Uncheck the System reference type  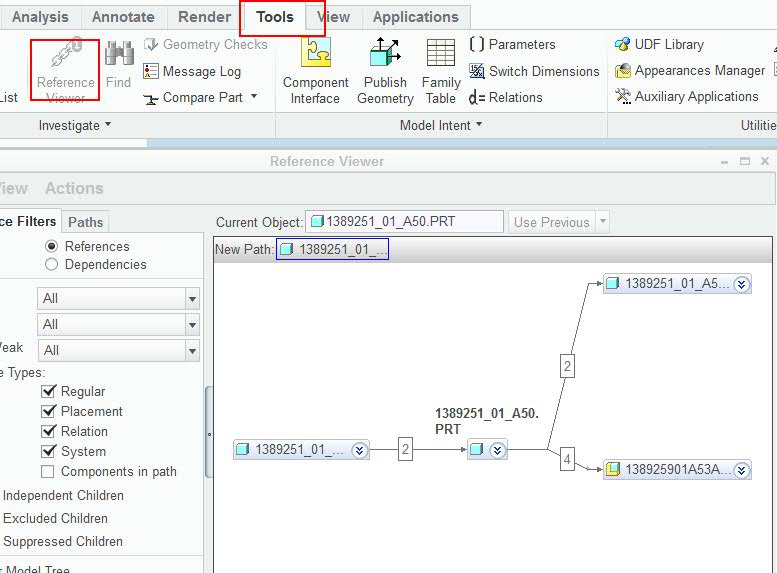pyautogui.click(x=48, y=451)
